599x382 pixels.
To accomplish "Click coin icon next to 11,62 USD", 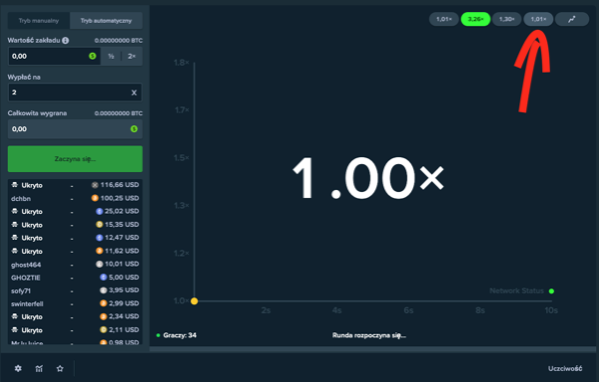I will tap(99, 251).
